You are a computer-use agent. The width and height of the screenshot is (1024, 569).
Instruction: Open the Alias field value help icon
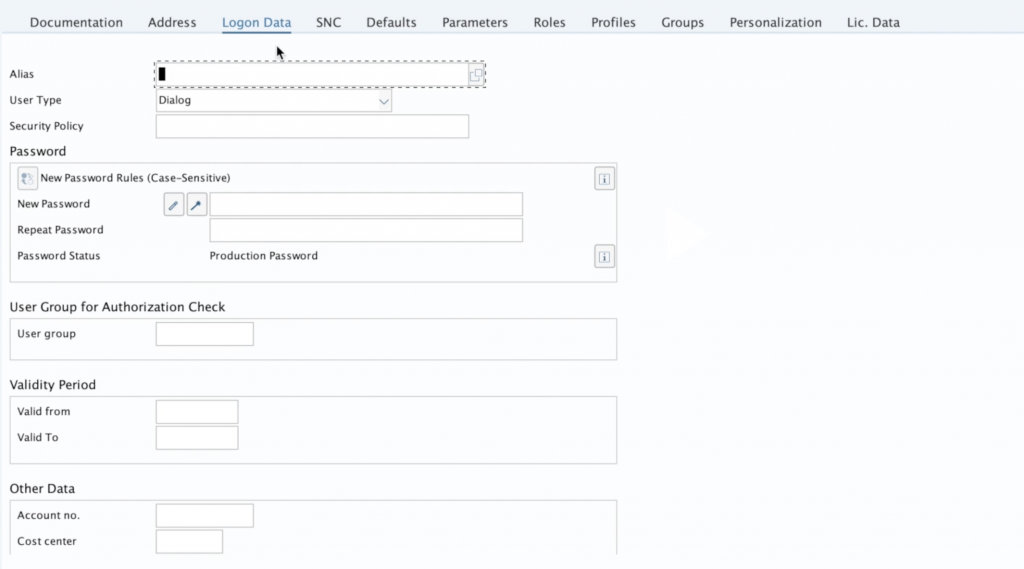476,74
